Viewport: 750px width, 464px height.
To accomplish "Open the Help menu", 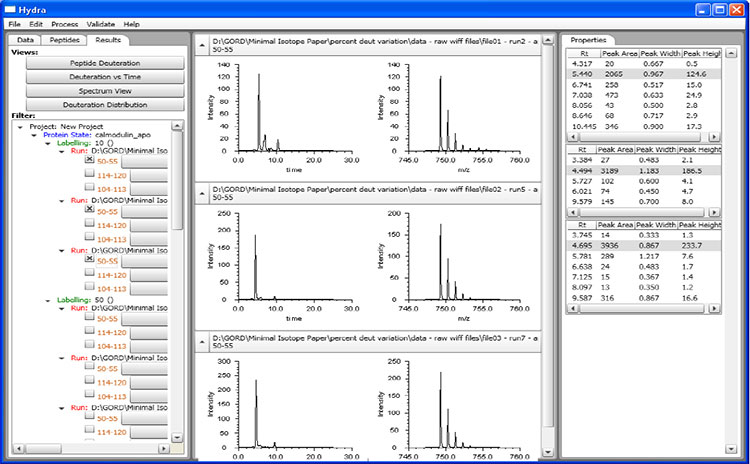I will click(x=132, y=24).
